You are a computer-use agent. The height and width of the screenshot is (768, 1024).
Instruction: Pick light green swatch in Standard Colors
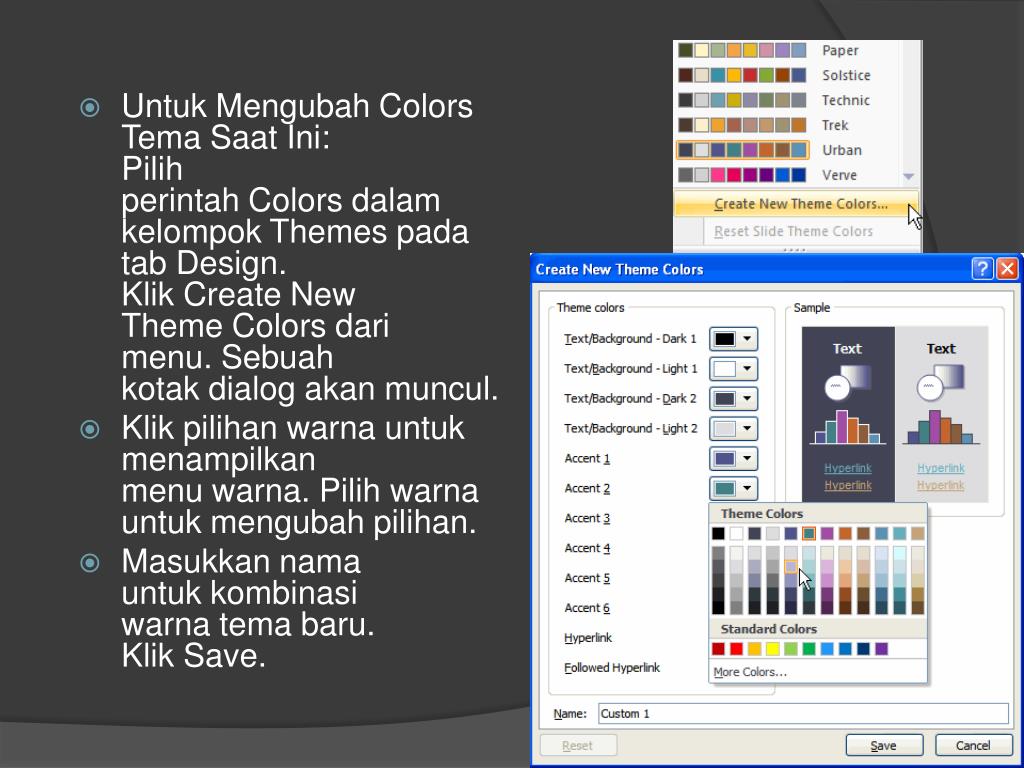[x=791, y=648]
